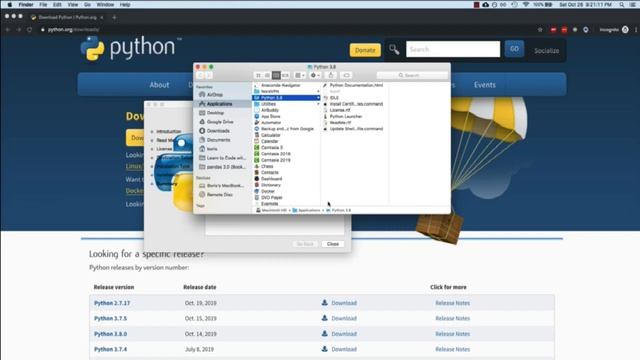
Task: Click download icon in Python 3.7.4 row
Action: pos(324,349)
